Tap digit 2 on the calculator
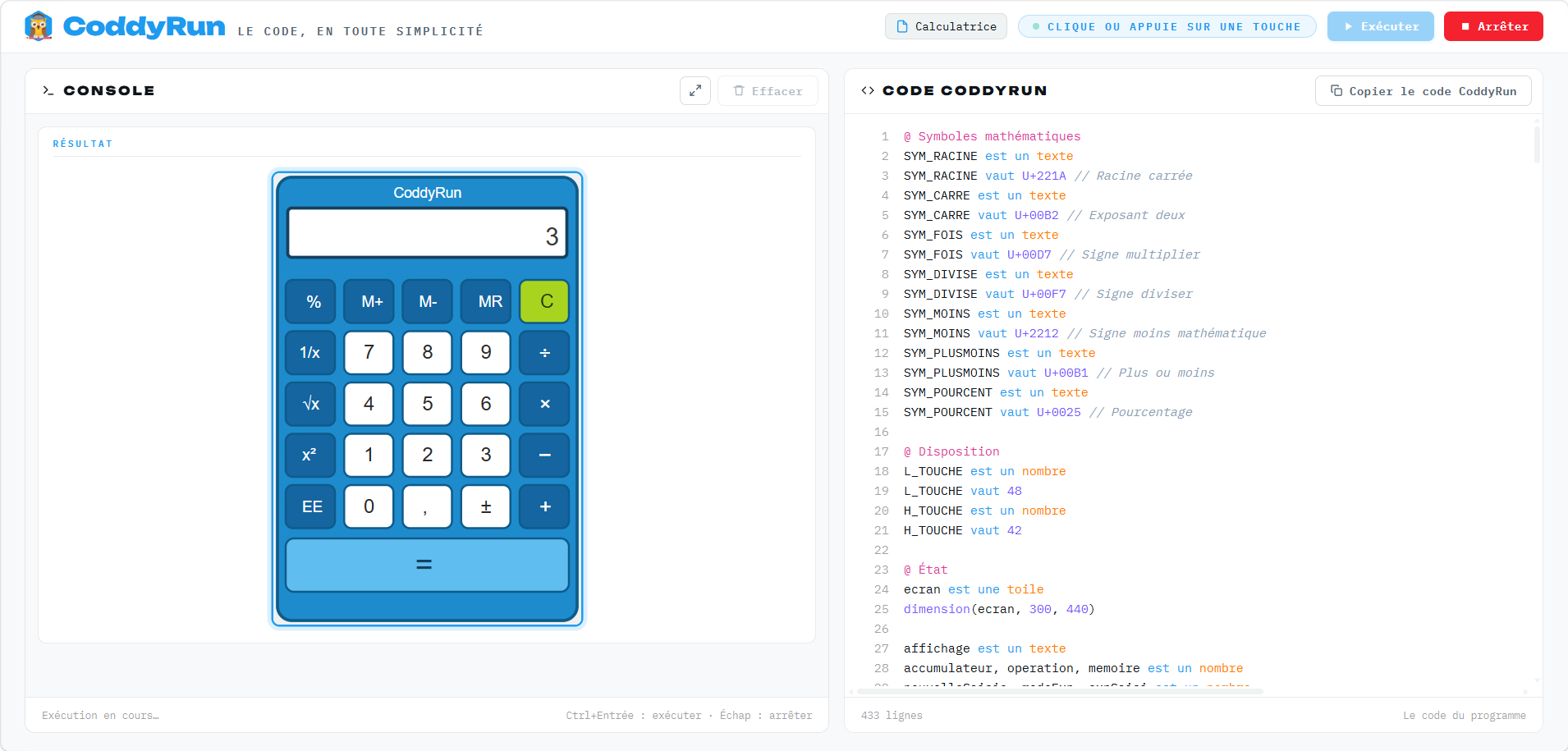Image resolution: width=1568 pixels, height=751 pixels. (428, 455)
